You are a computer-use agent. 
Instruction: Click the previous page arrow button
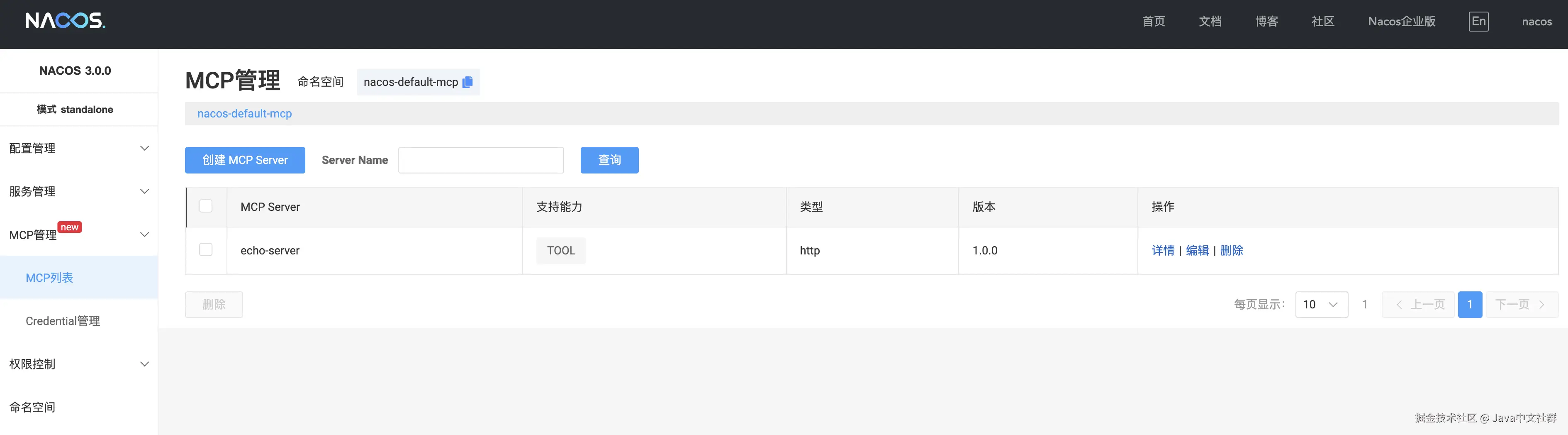(x=1418, y=305)
